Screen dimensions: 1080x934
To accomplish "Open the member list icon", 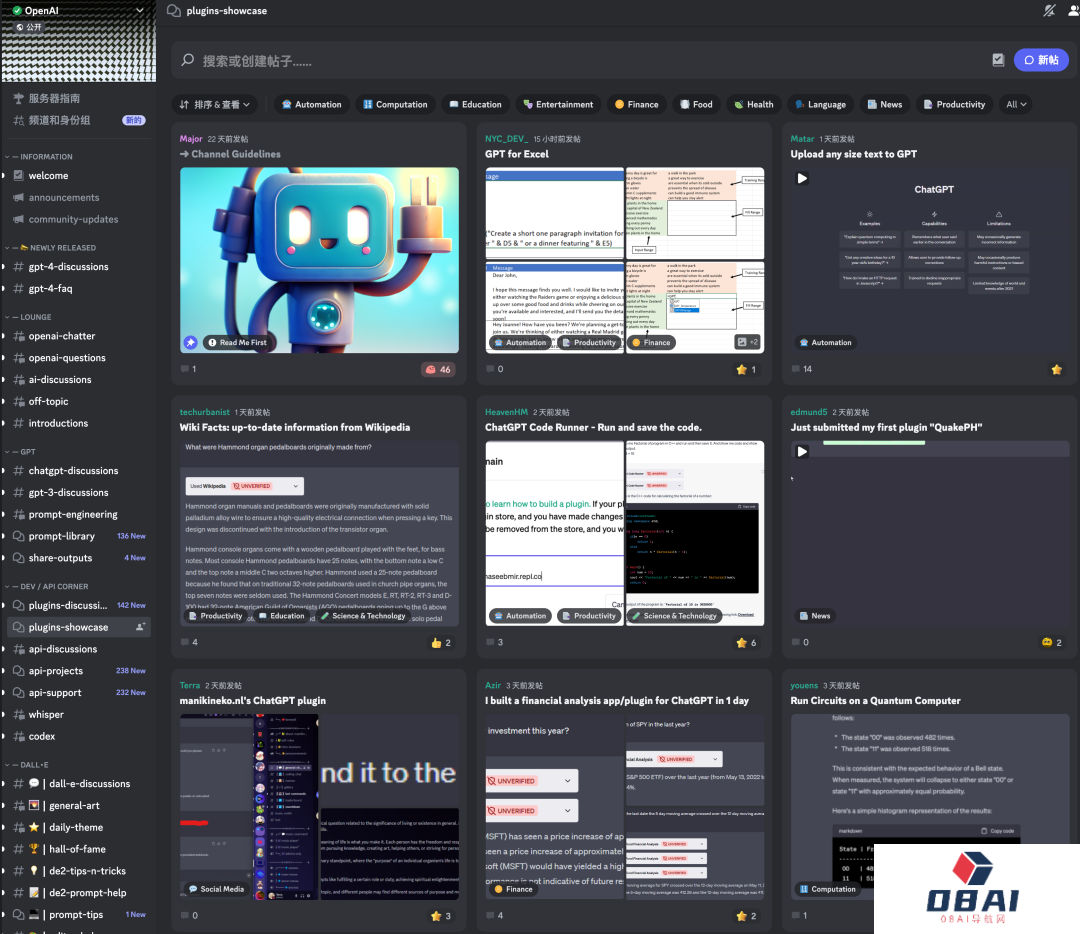I will point(1072,11).
